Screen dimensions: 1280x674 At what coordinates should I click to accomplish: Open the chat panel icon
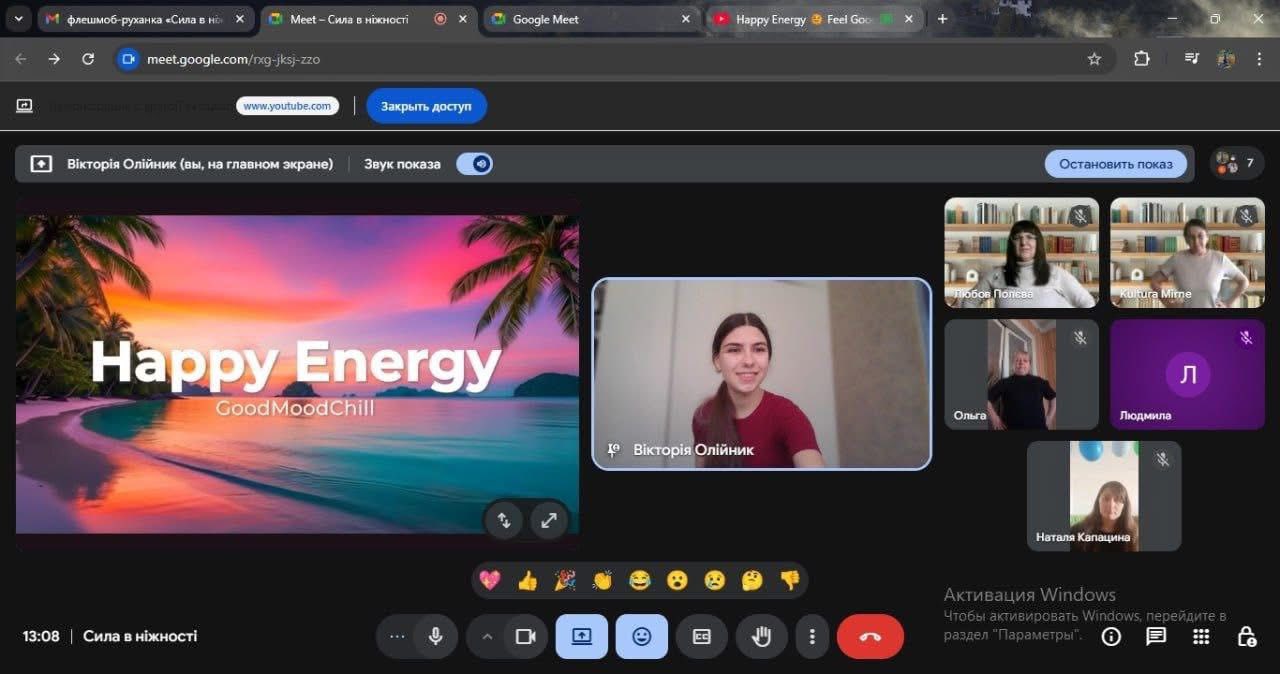pyautogui.click(x=1156, y=637)
